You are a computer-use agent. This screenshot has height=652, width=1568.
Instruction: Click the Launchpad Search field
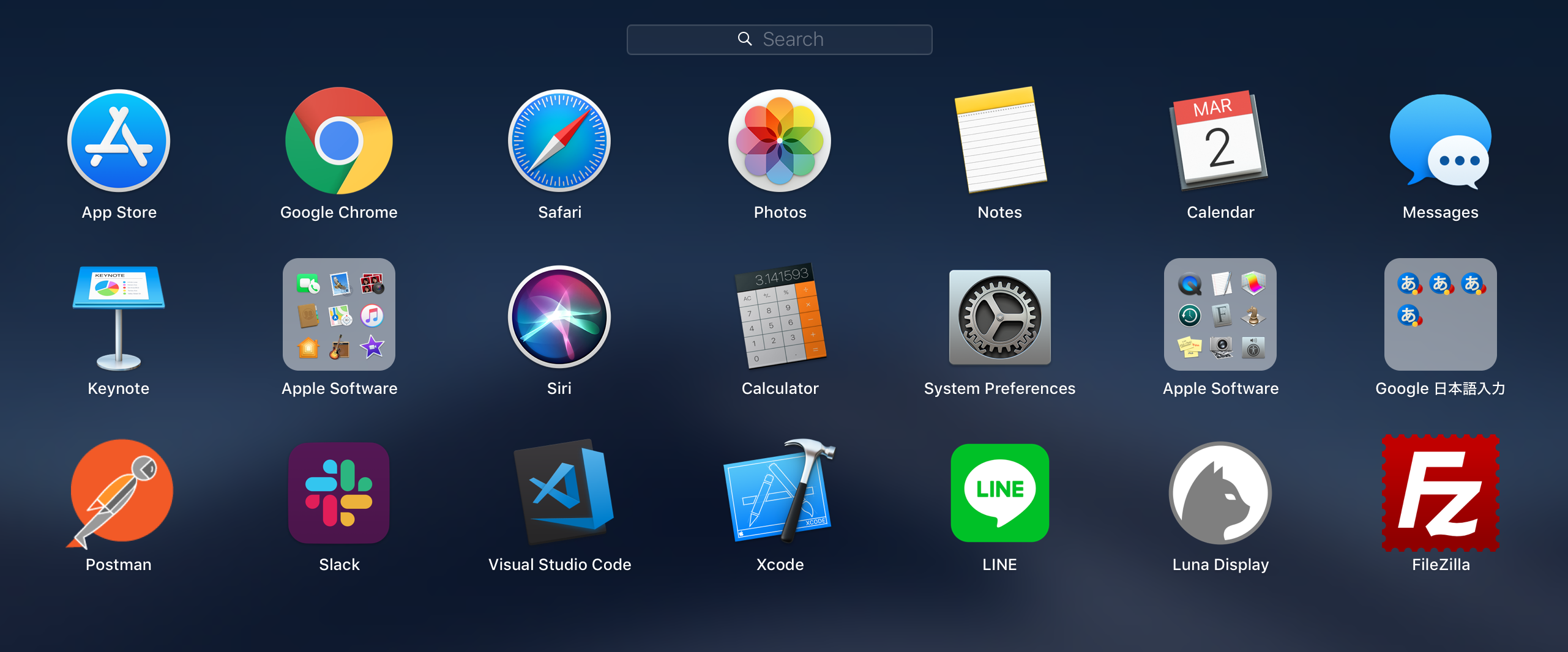[779, 40]
